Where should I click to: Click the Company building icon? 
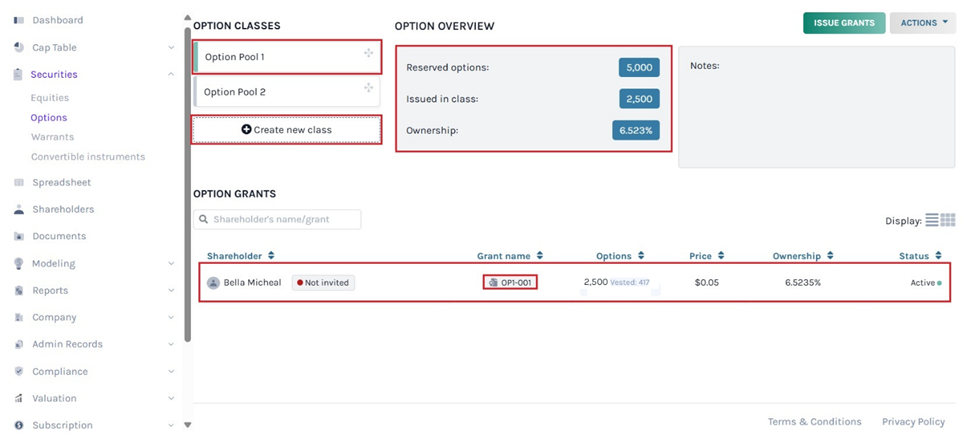click(x=19, y=317)
